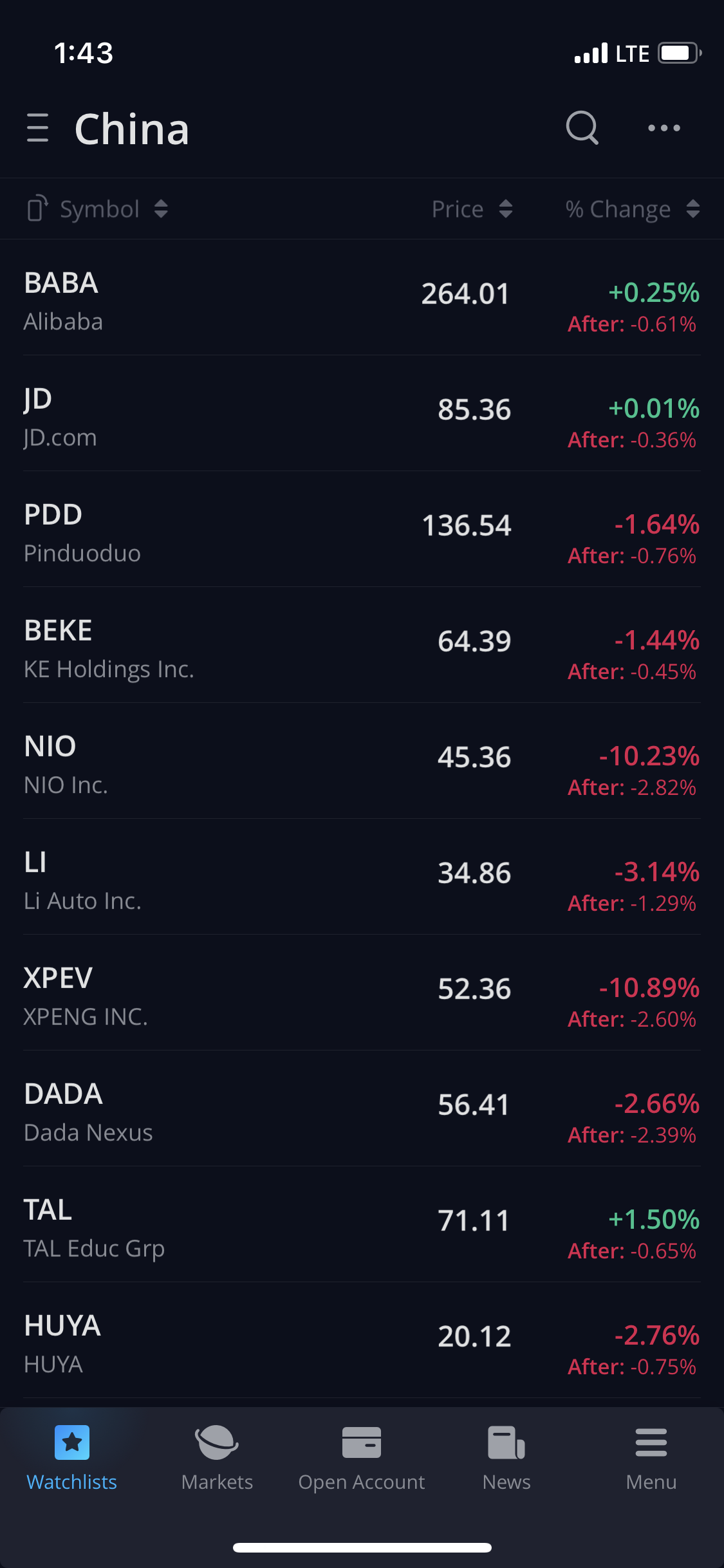Tap the rotate-screen icon beside Symbol

38,209
